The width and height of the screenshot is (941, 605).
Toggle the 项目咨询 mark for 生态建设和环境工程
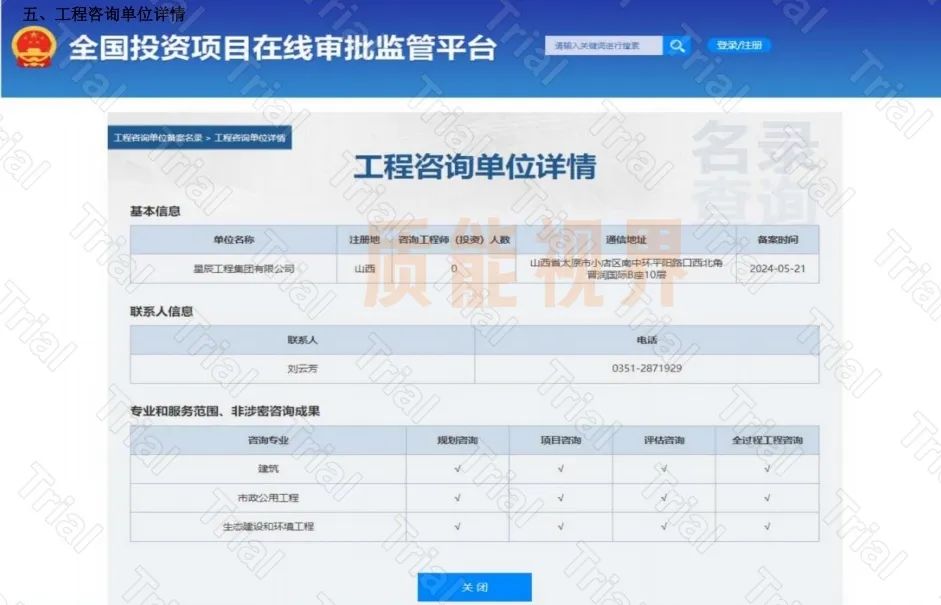point(560,525)
